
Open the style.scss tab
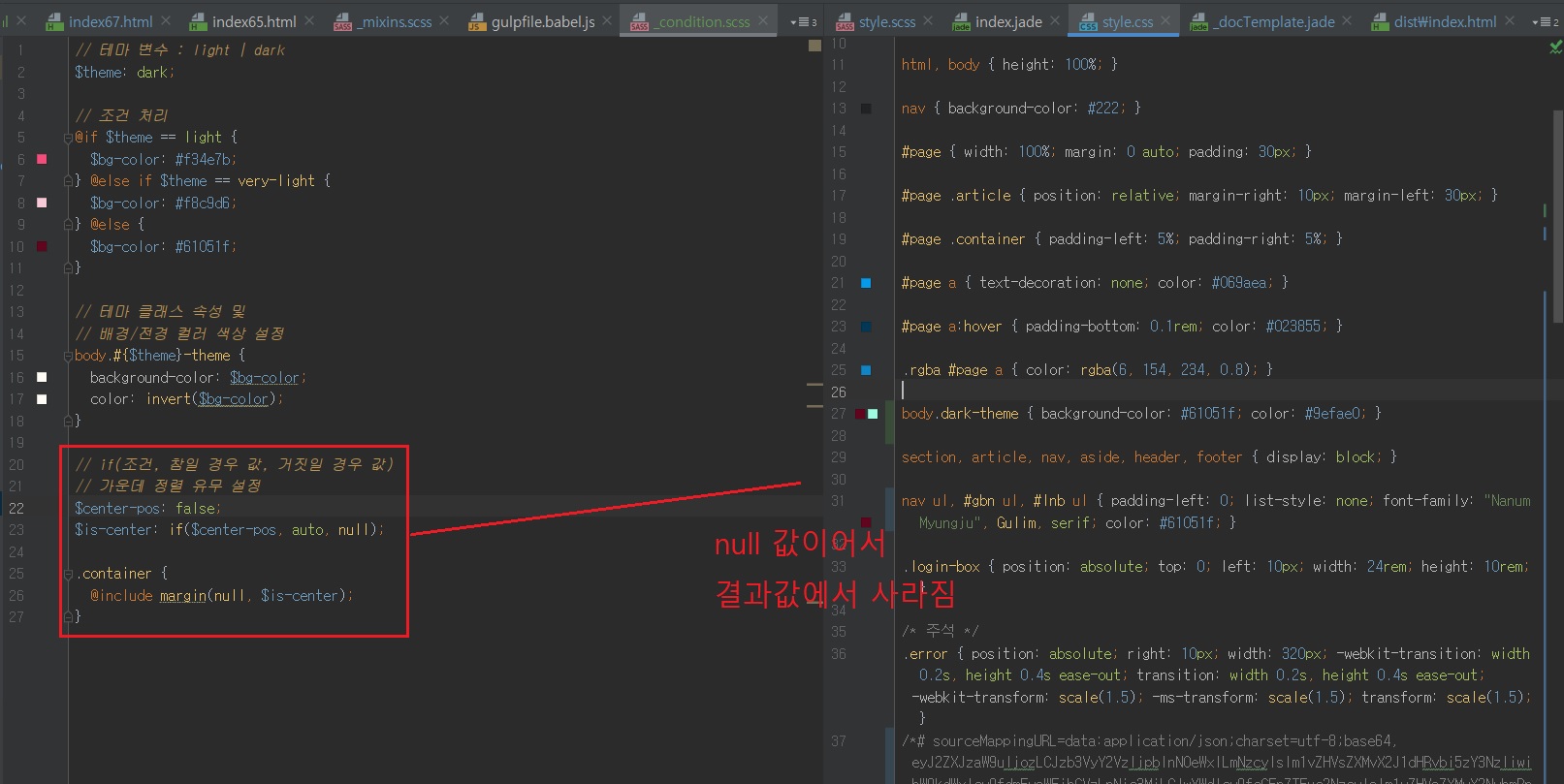pyautogui.click(x=886, y=21)
